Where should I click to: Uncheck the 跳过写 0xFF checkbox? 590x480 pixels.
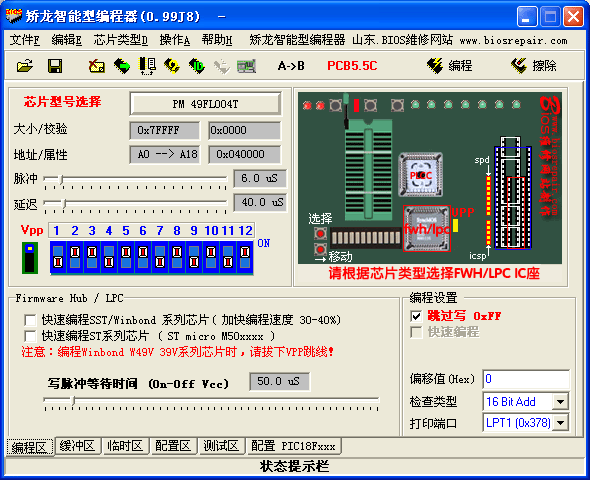[x=416, y=316]
